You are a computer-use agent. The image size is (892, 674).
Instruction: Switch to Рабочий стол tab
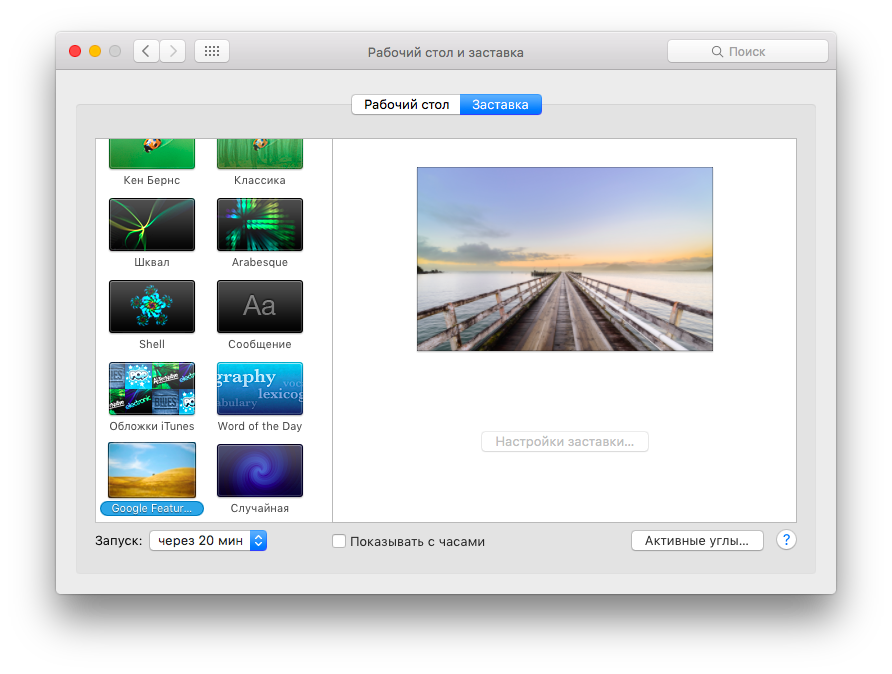coord(406,105)
